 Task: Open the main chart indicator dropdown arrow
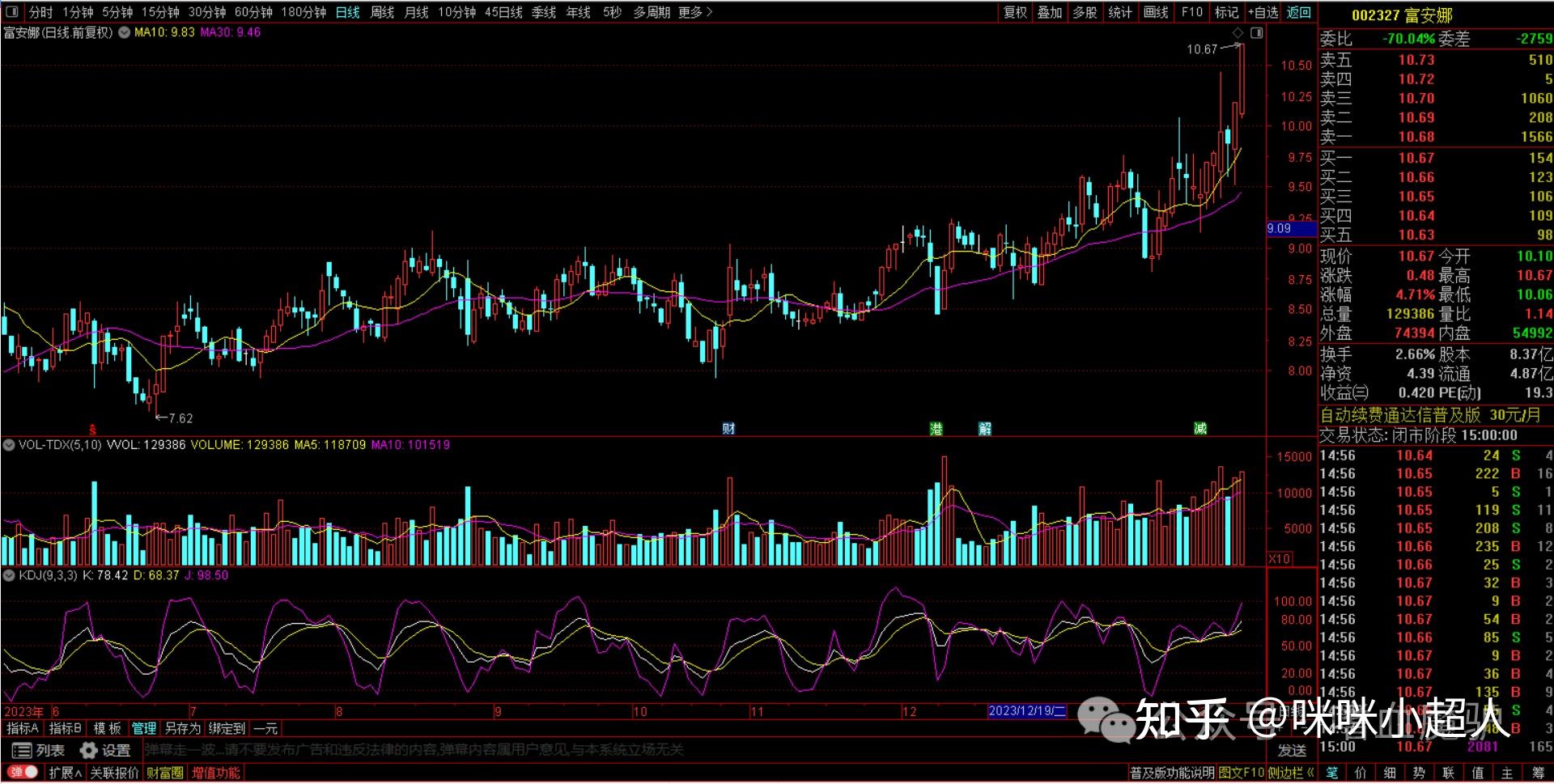pos(125,33)
